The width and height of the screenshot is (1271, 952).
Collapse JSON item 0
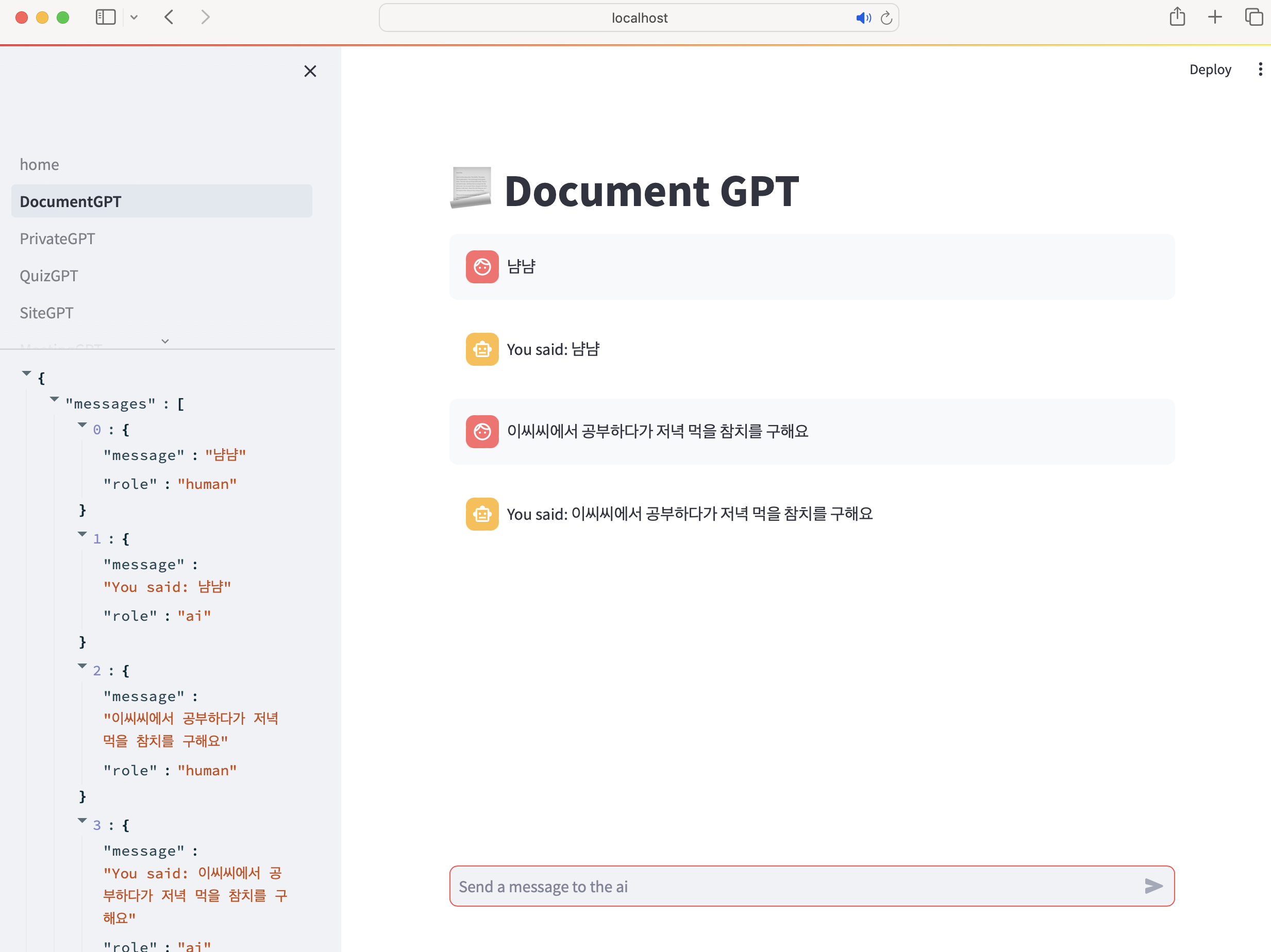point(82,425)
